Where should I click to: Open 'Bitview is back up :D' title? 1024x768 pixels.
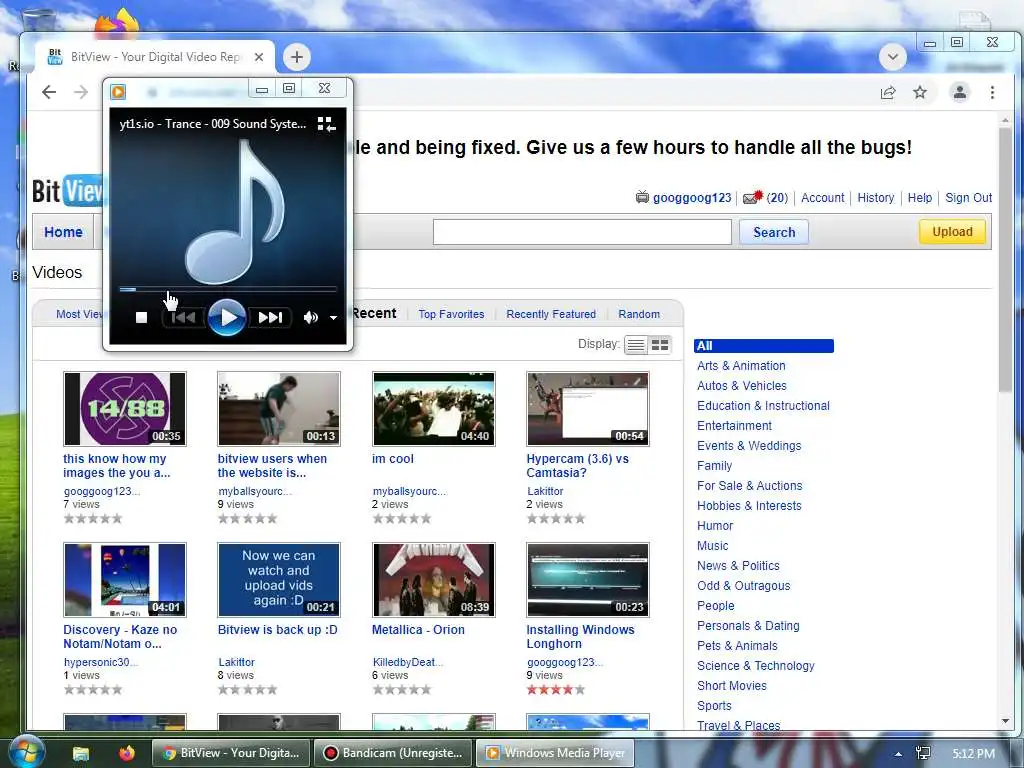(278, 630)
